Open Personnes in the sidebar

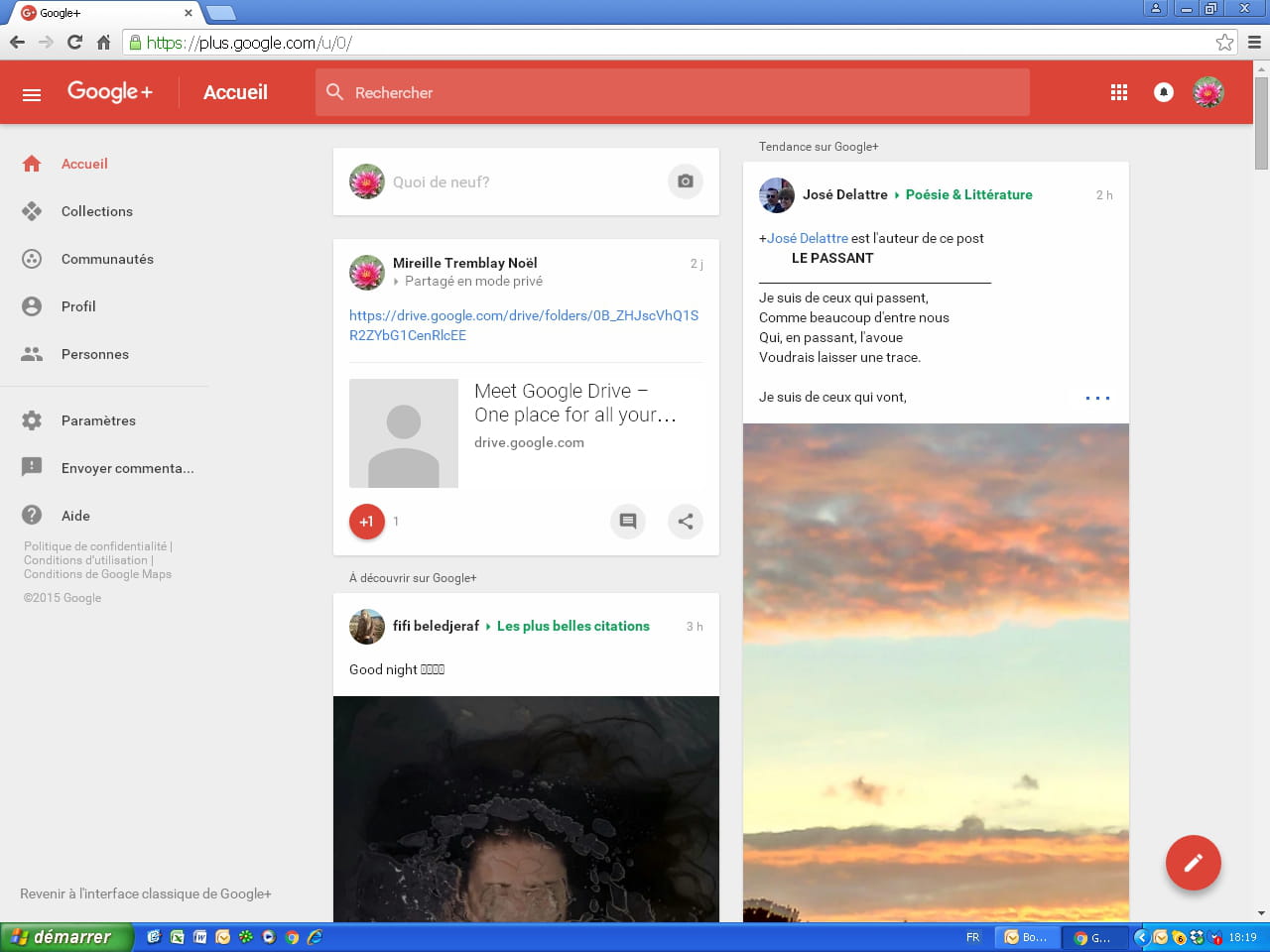94,354
